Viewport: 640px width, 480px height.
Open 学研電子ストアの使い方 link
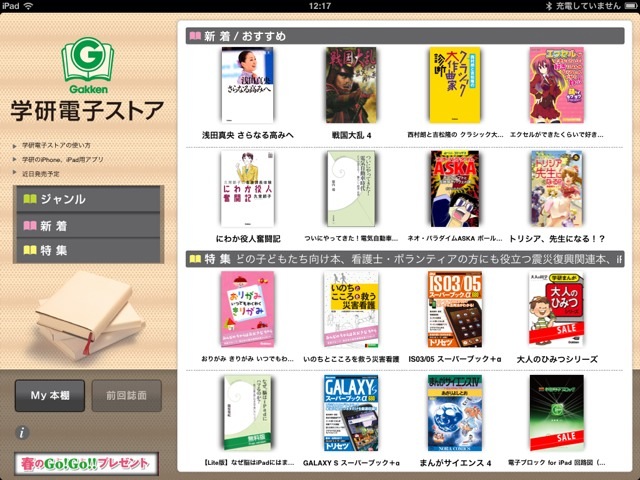56,145
